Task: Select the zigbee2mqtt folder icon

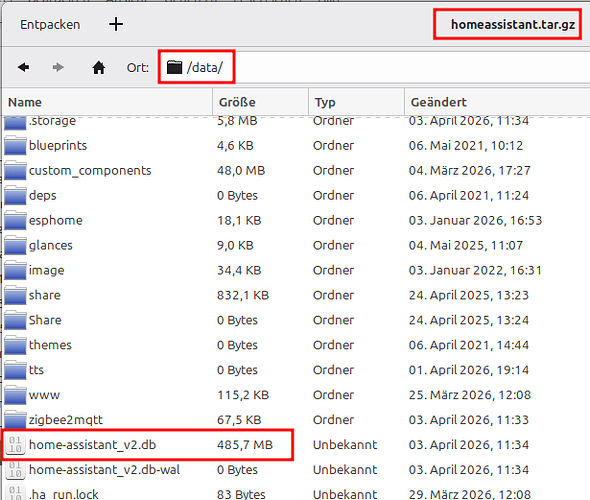Action: [x=15, y=420]
